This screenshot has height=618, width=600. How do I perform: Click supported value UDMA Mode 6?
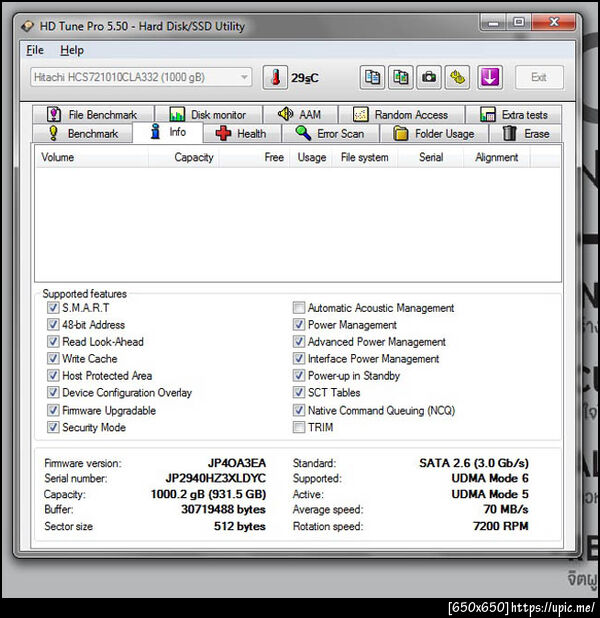click(x=490, y=478)
